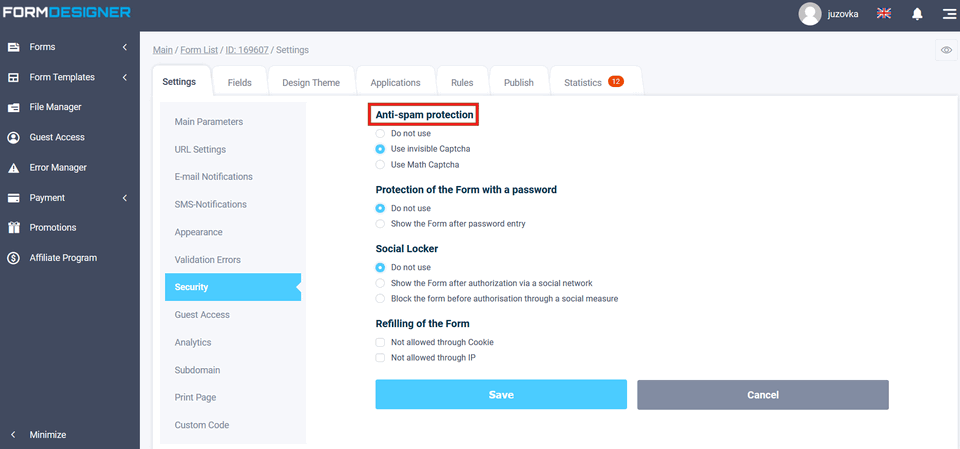This screenshot has width=960, height=449.
Task: Switch to the Design Theme tab
Action: point(311,83)
